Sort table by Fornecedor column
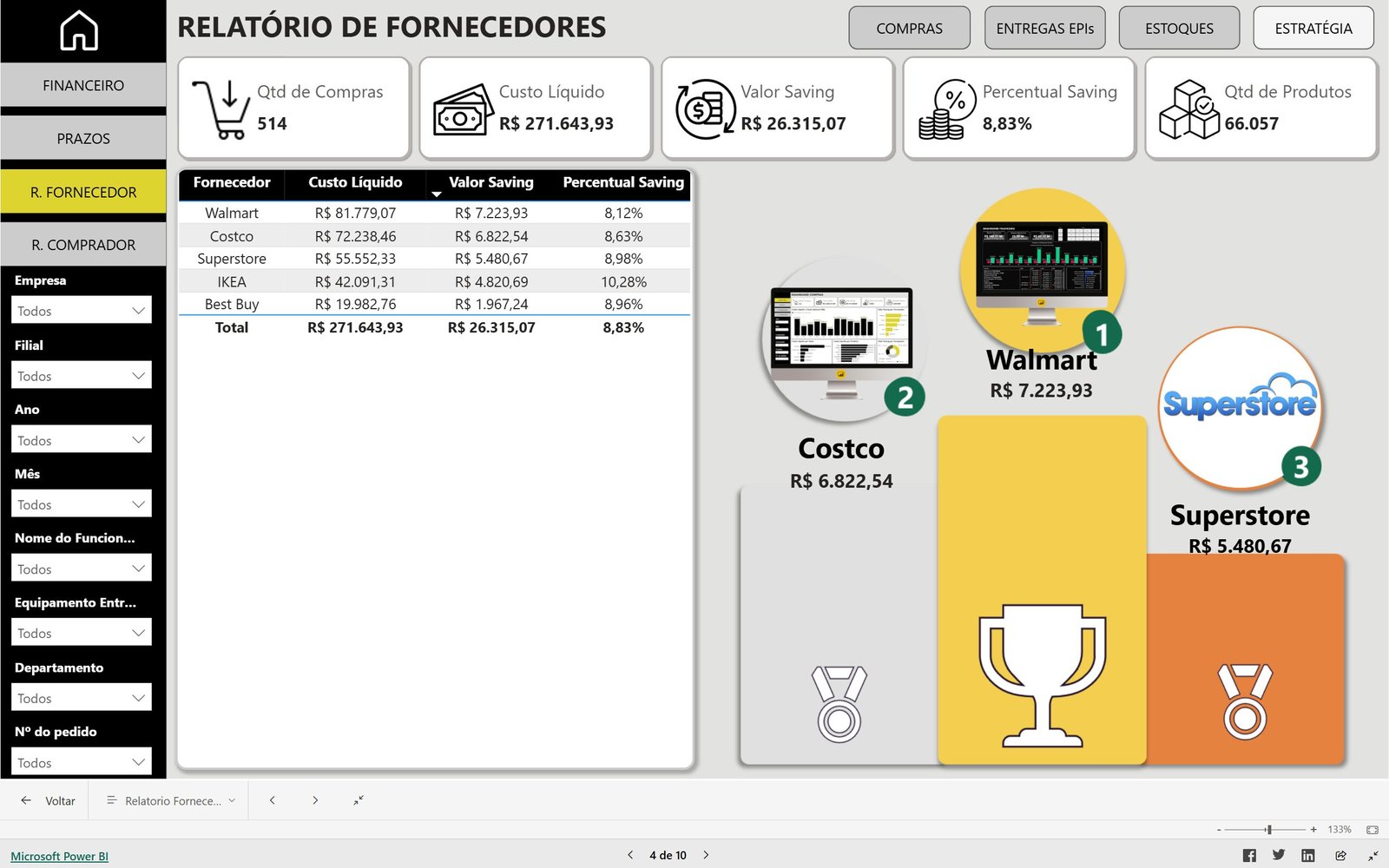 (x=232, y=182)
